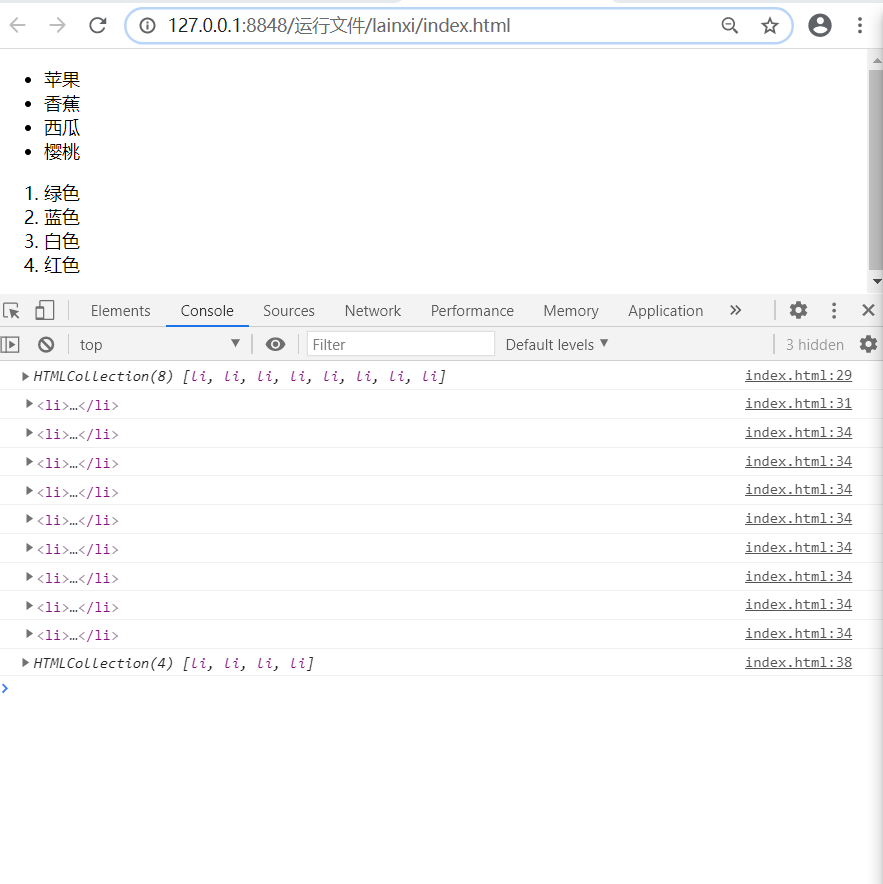
Task: Open source link index.html:29
Action: pos(798,375)
